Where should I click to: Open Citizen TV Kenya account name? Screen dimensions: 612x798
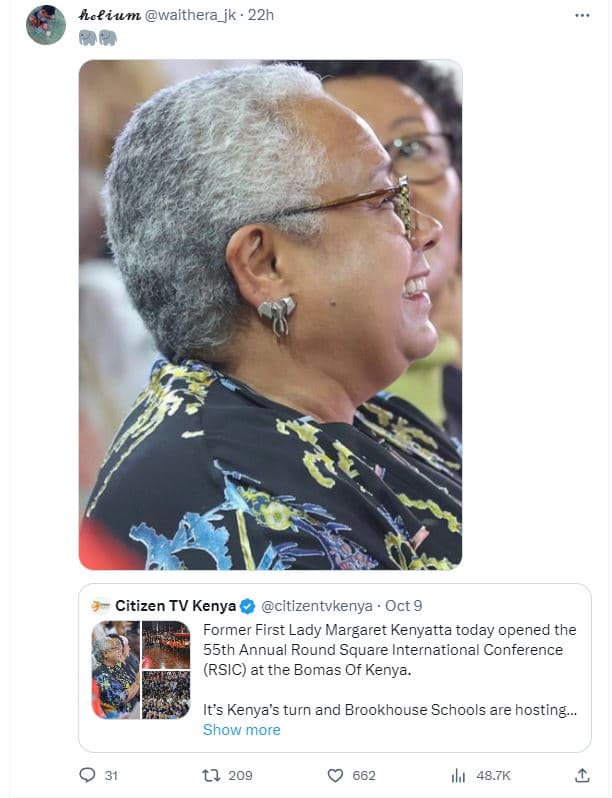[176, 606]
